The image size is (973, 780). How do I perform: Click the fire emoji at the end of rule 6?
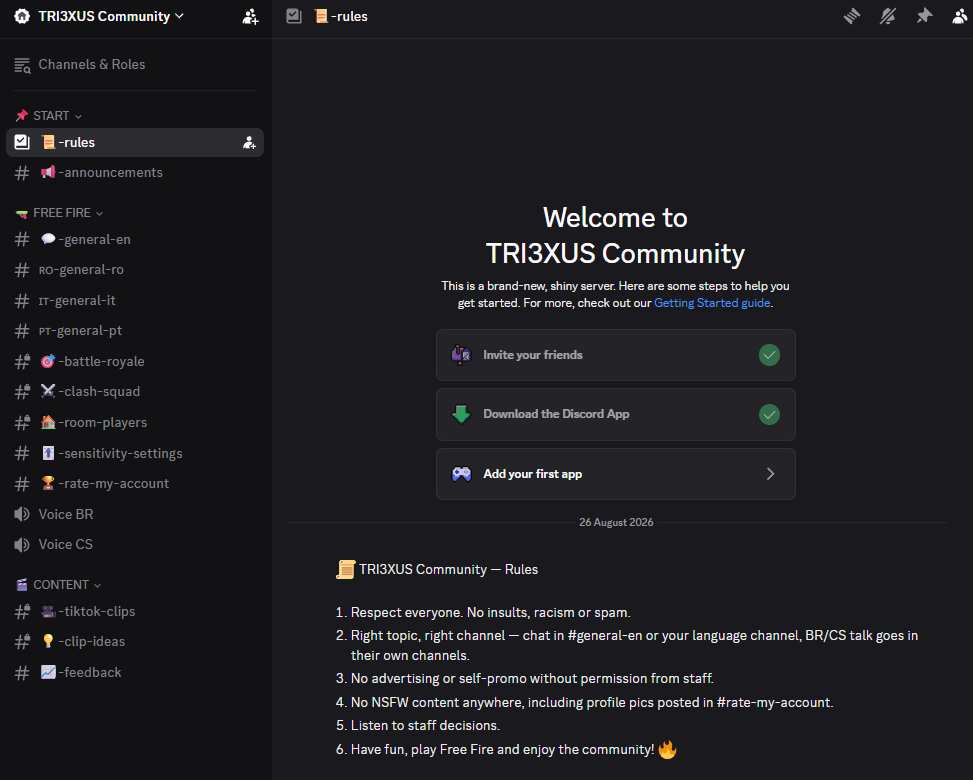(x=668, y=749)
